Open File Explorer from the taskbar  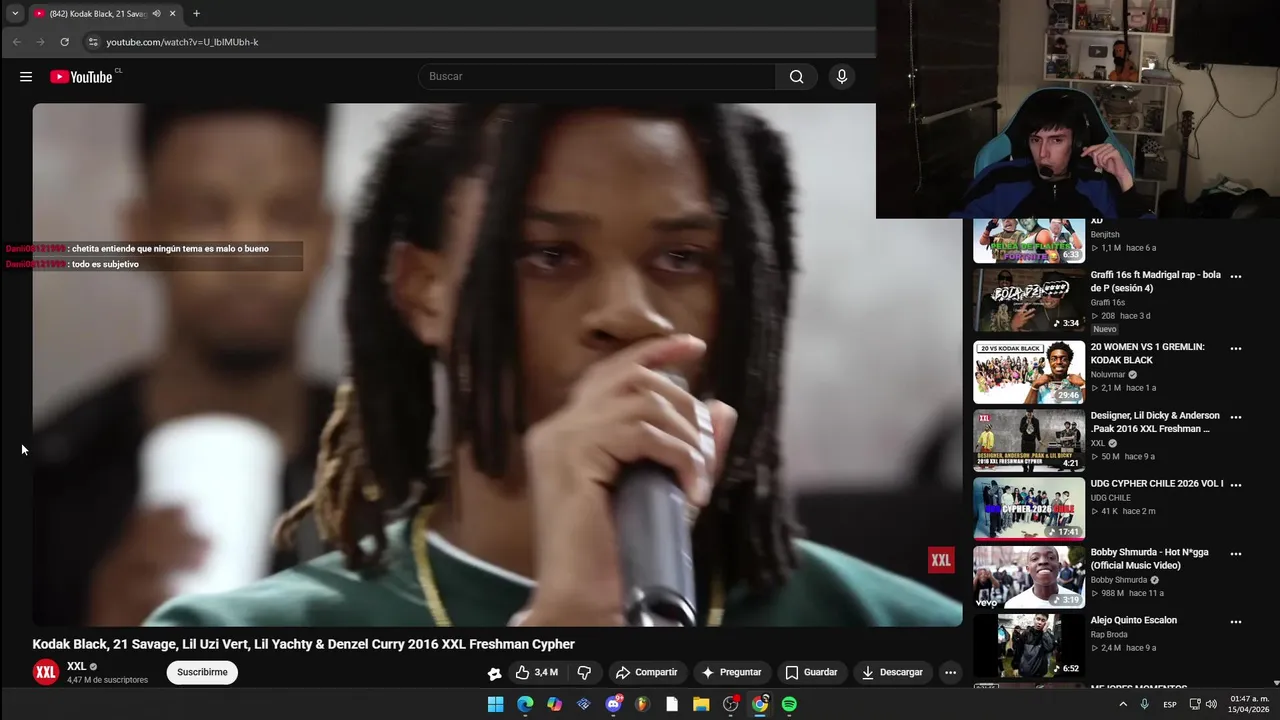point(701,704)
